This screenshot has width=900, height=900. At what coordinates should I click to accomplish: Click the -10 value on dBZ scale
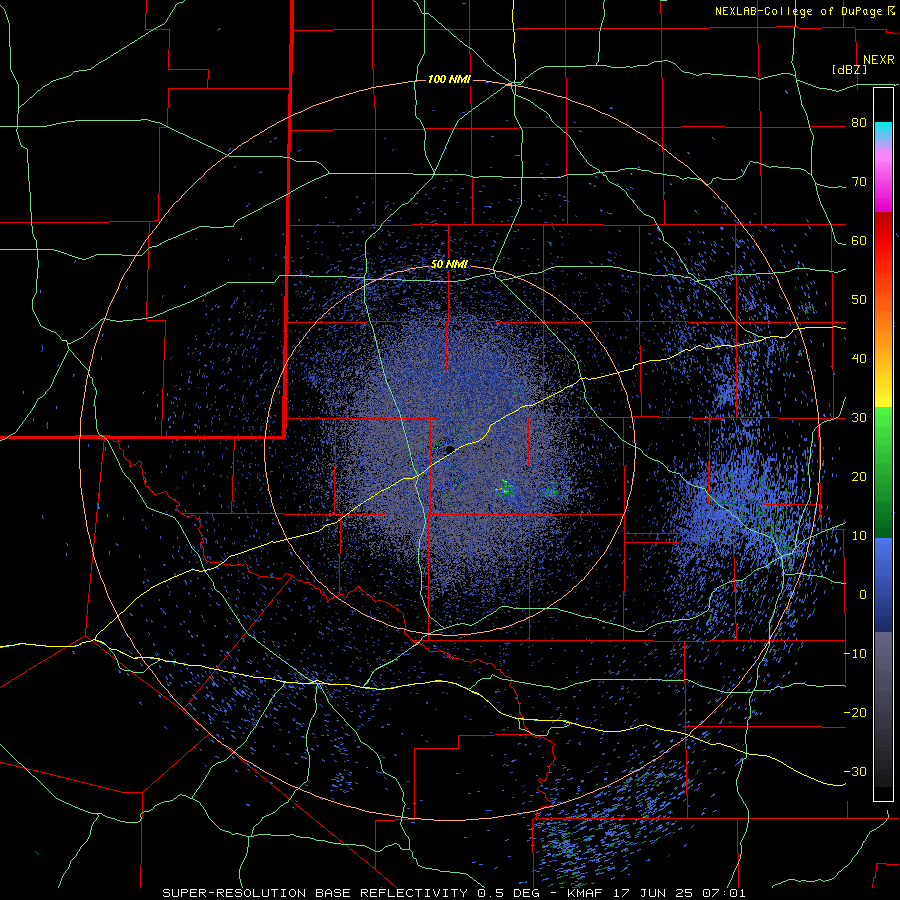coord(855,654)
